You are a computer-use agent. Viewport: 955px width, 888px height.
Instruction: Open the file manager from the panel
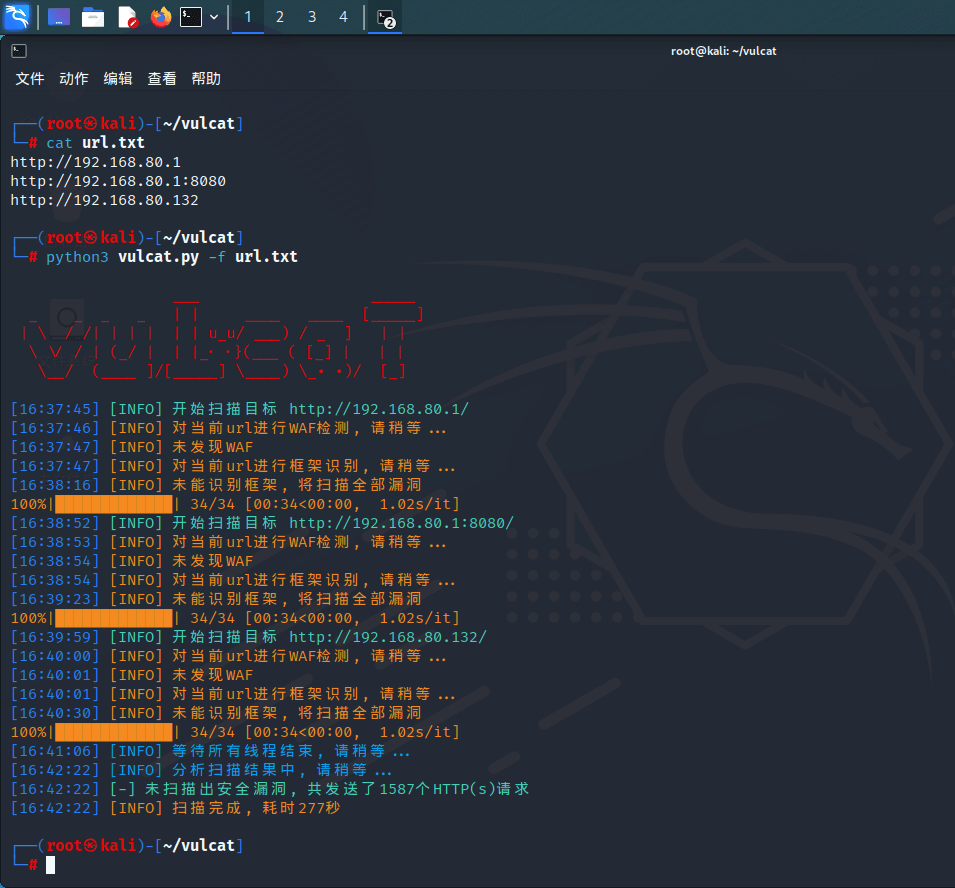click(93, 17)
